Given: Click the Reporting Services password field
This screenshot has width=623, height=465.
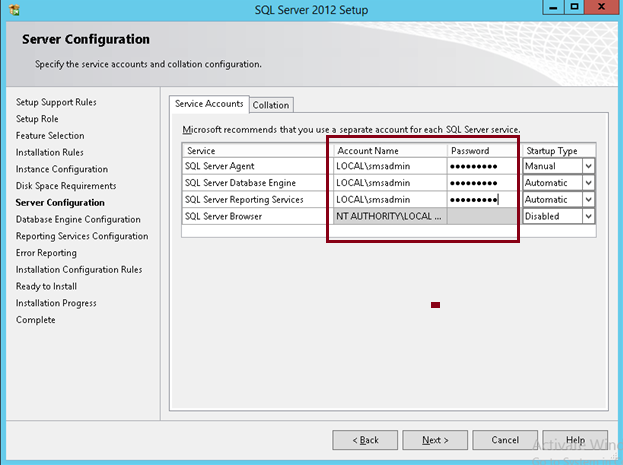Looking at the screenshot, I should point(482,200).
